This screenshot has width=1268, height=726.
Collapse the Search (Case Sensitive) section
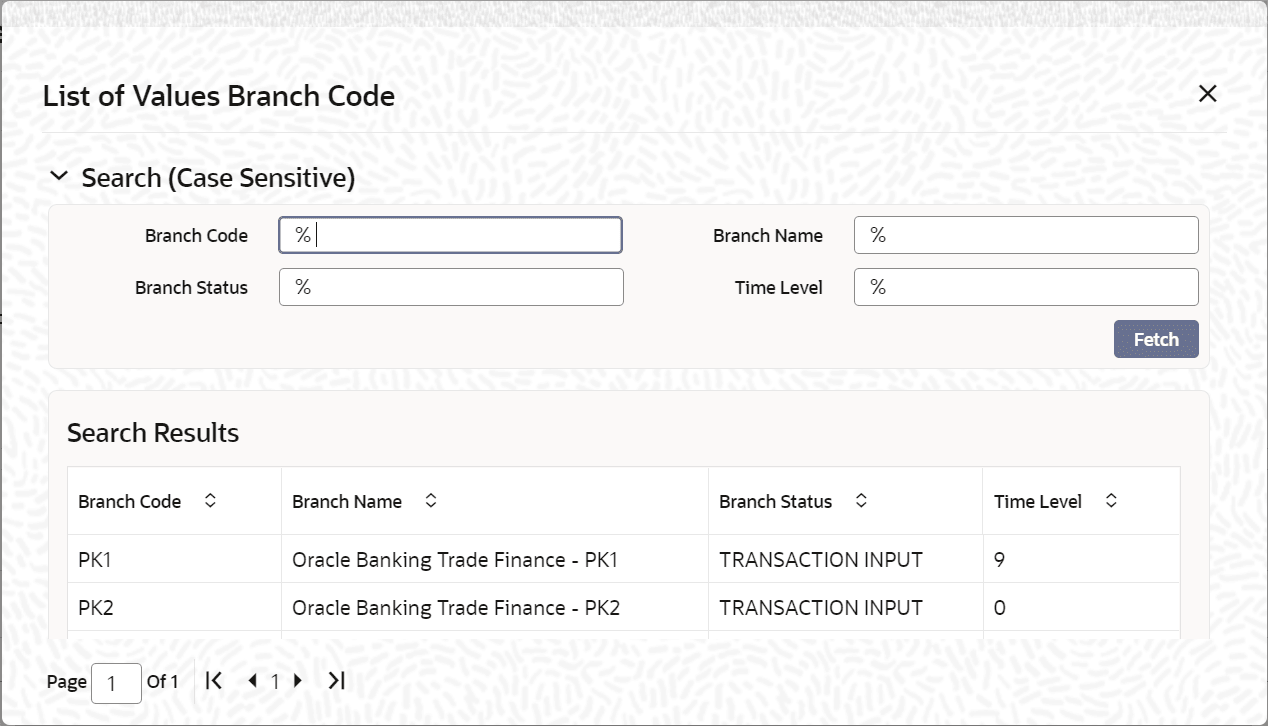click(59, 177)
